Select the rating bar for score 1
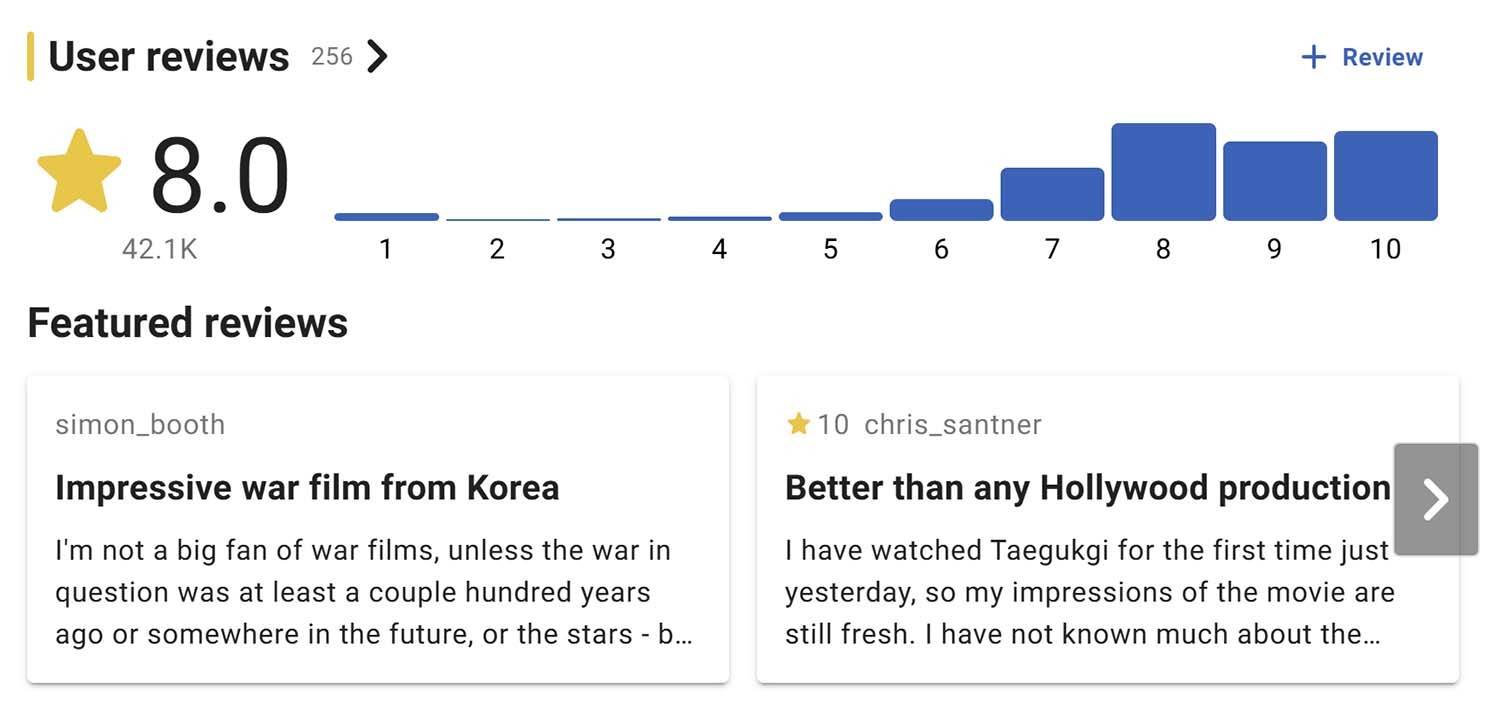 (x=385, y=215)
